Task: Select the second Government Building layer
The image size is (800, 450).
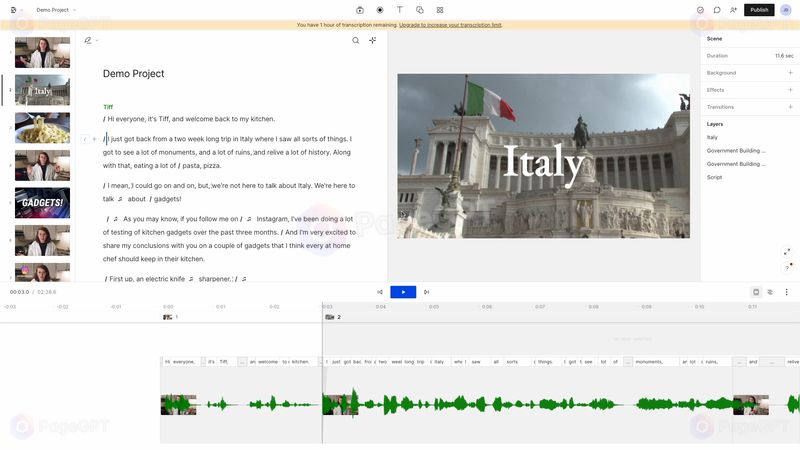Action: [736, 164]
